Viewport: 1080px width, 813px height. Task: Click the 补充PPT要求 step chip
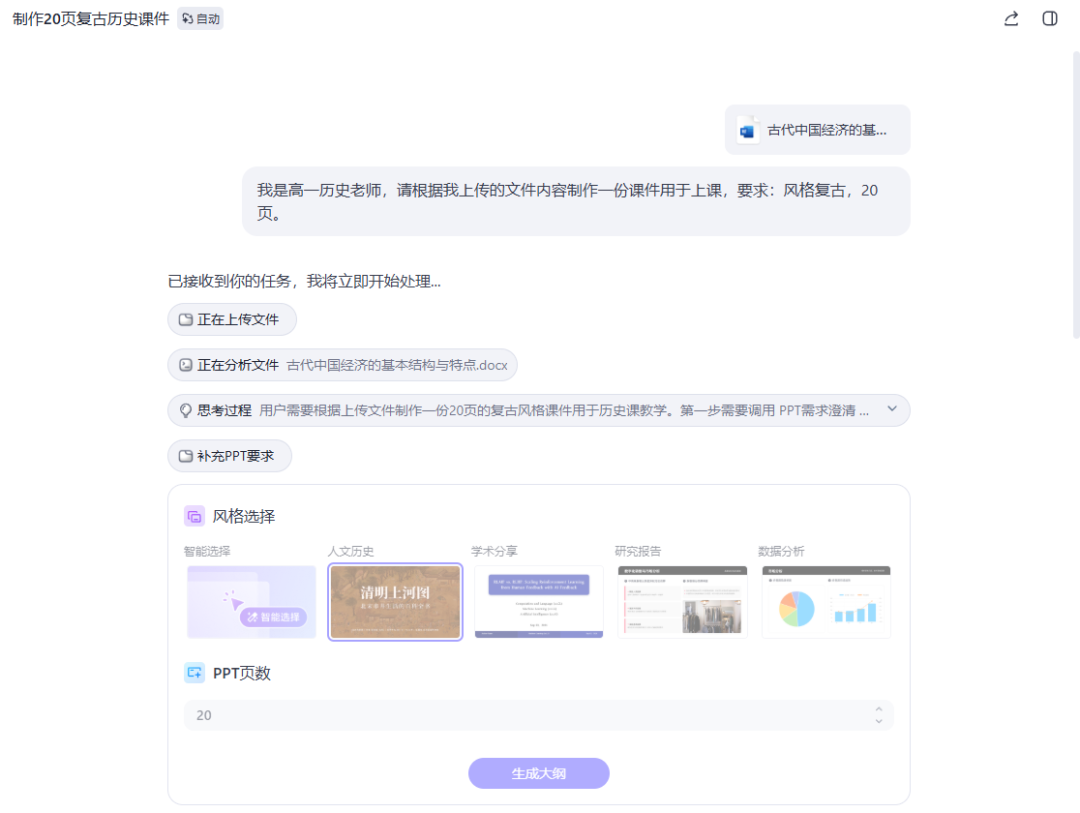pos(229,456)
